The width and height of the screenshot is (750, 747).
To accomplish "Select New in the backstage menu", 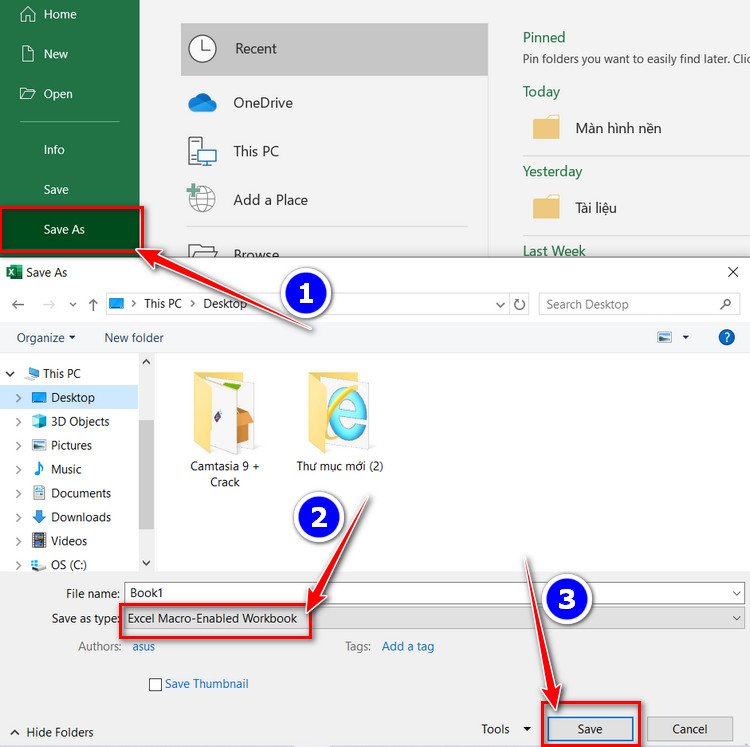I will click(44, 54).
